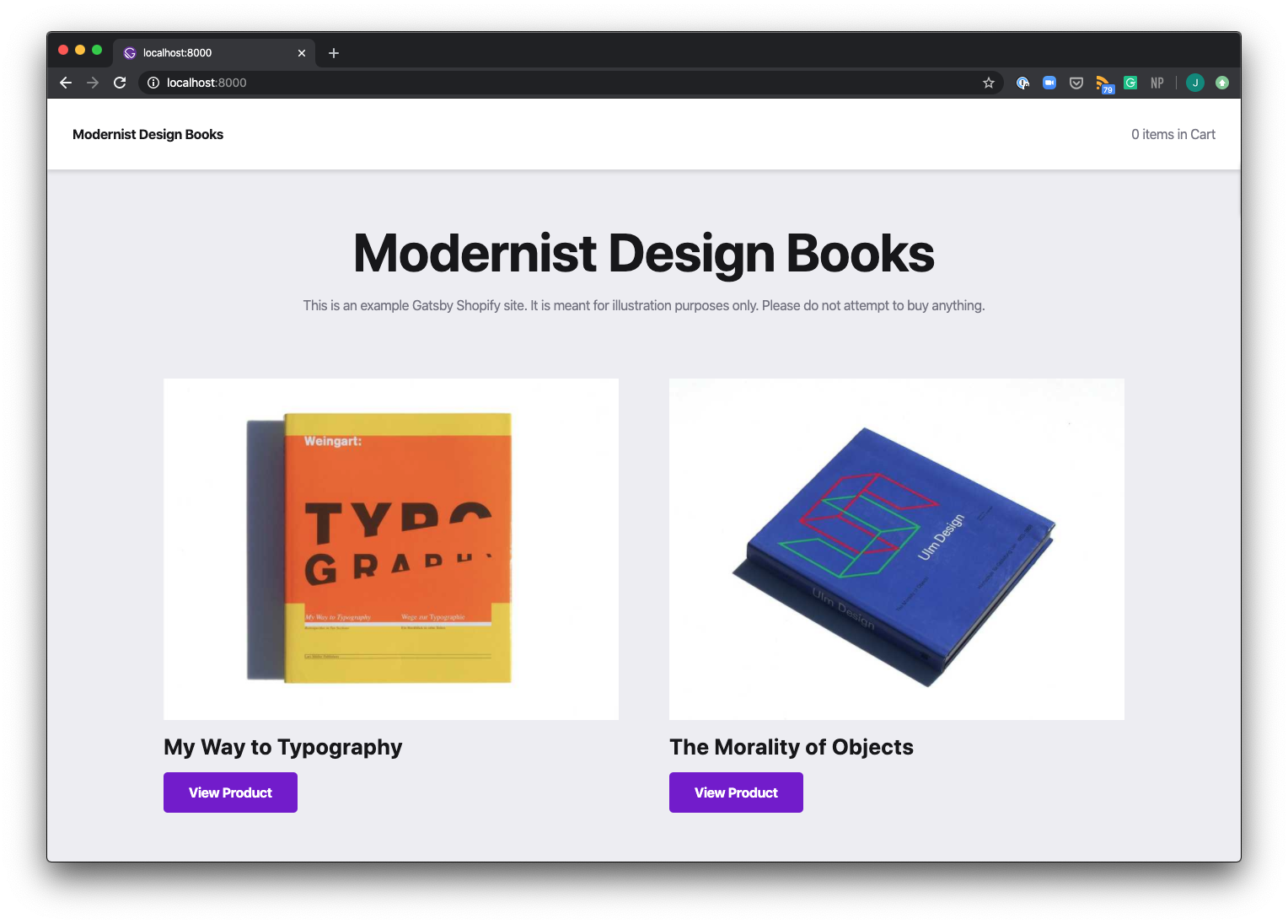
Task: Open the RSS feed extension showing 79
Action: (1104, 83)
